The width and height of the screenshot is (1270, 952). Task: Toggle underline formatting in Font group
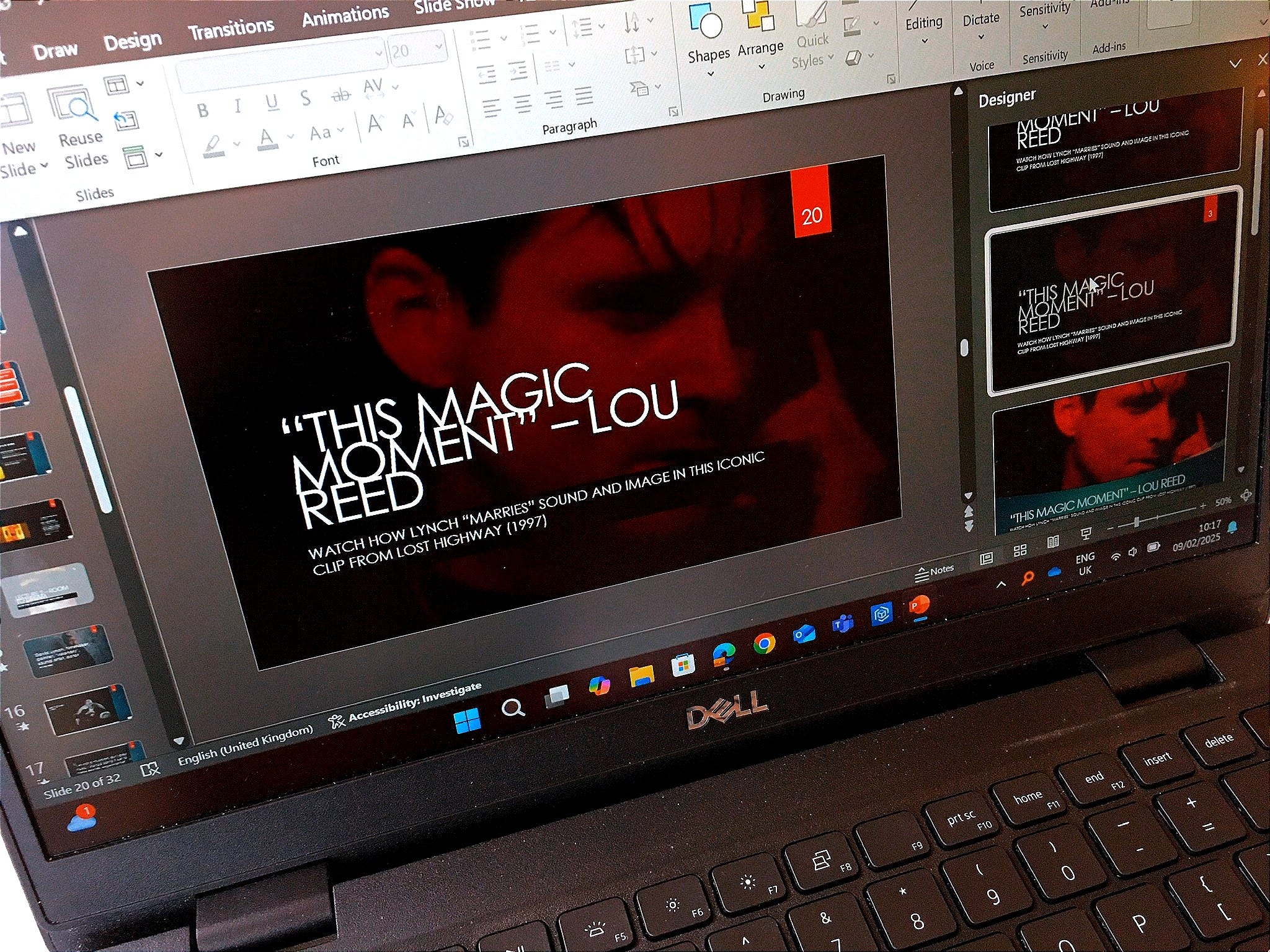tap(272, 103)
